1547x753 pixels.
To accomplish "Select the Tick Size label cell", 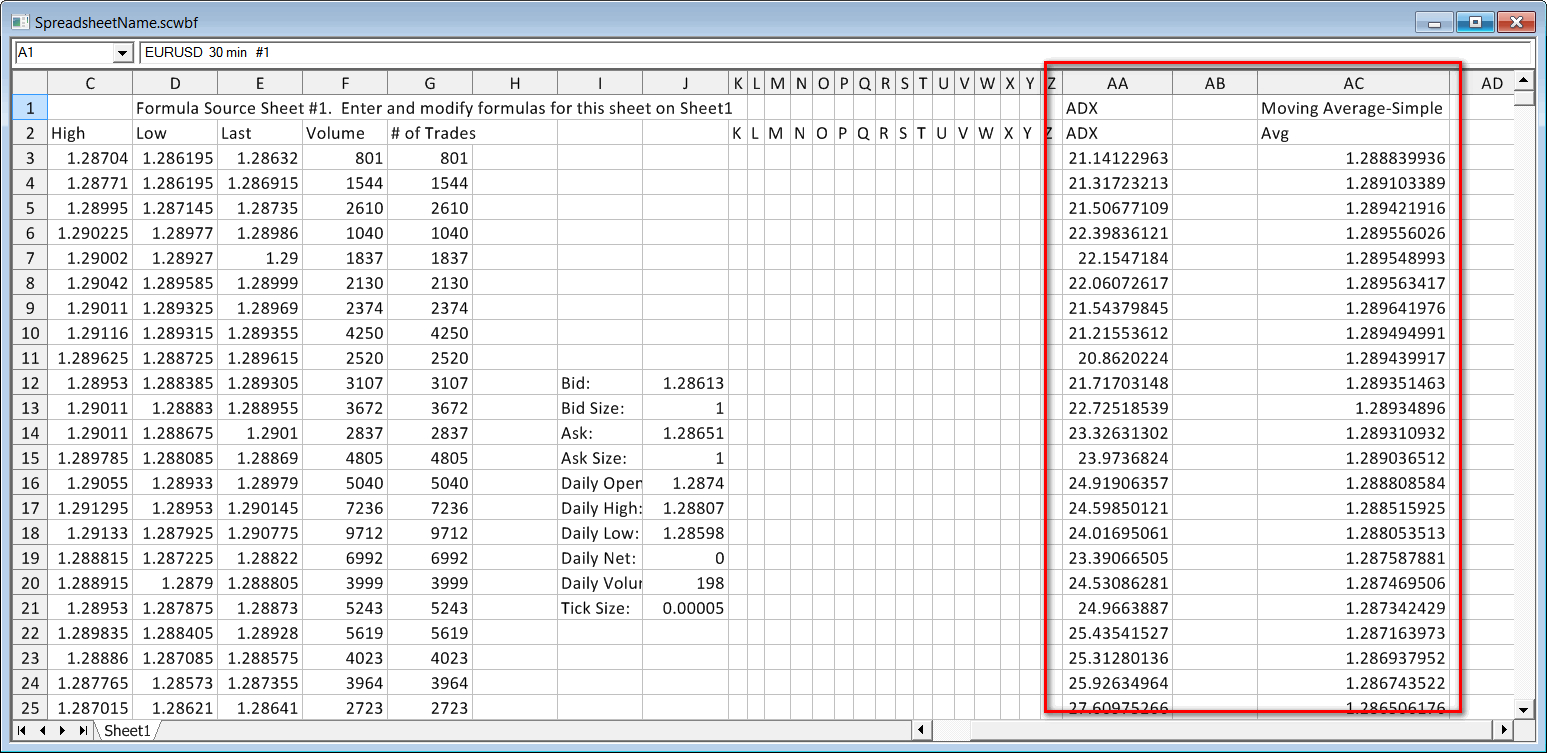I will pyautogui.click(x=600, y=608).
